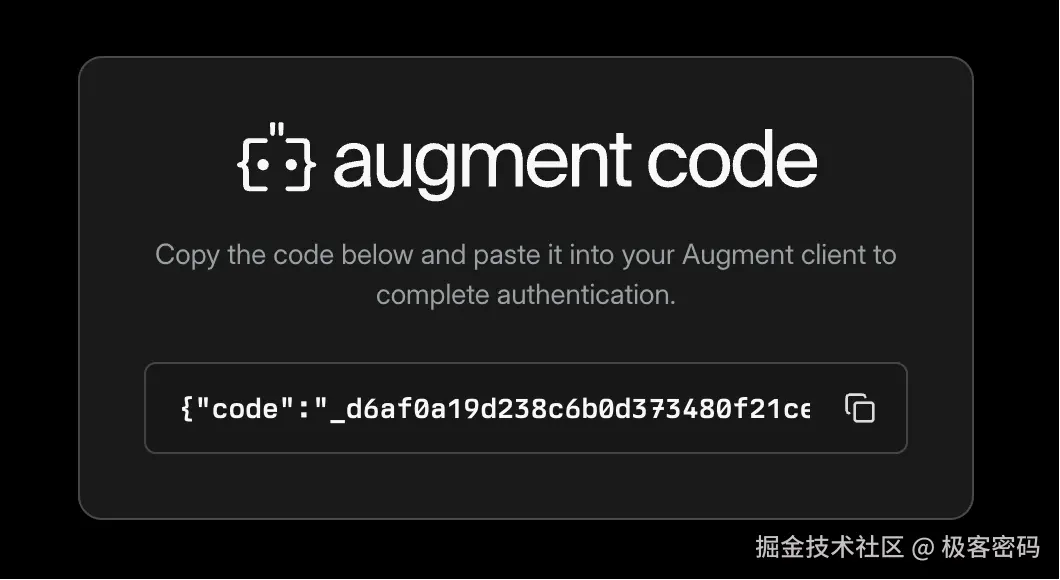Screen dimensions: 1060x580
Task: Click the right curly brace of the logo
Action: point(302,164)
